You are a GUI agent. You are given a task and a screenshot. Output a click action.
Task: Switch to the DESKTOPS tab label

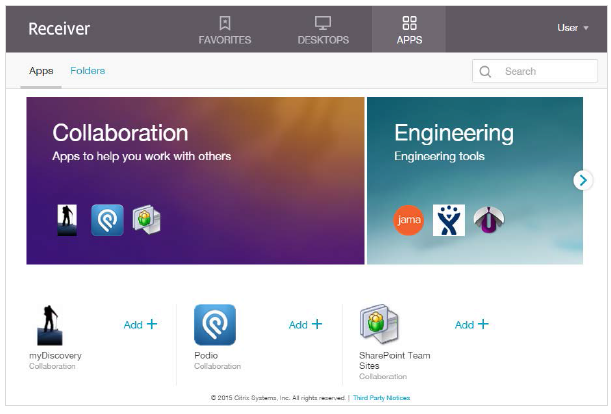pyautogui.click(x=323, y=40)
